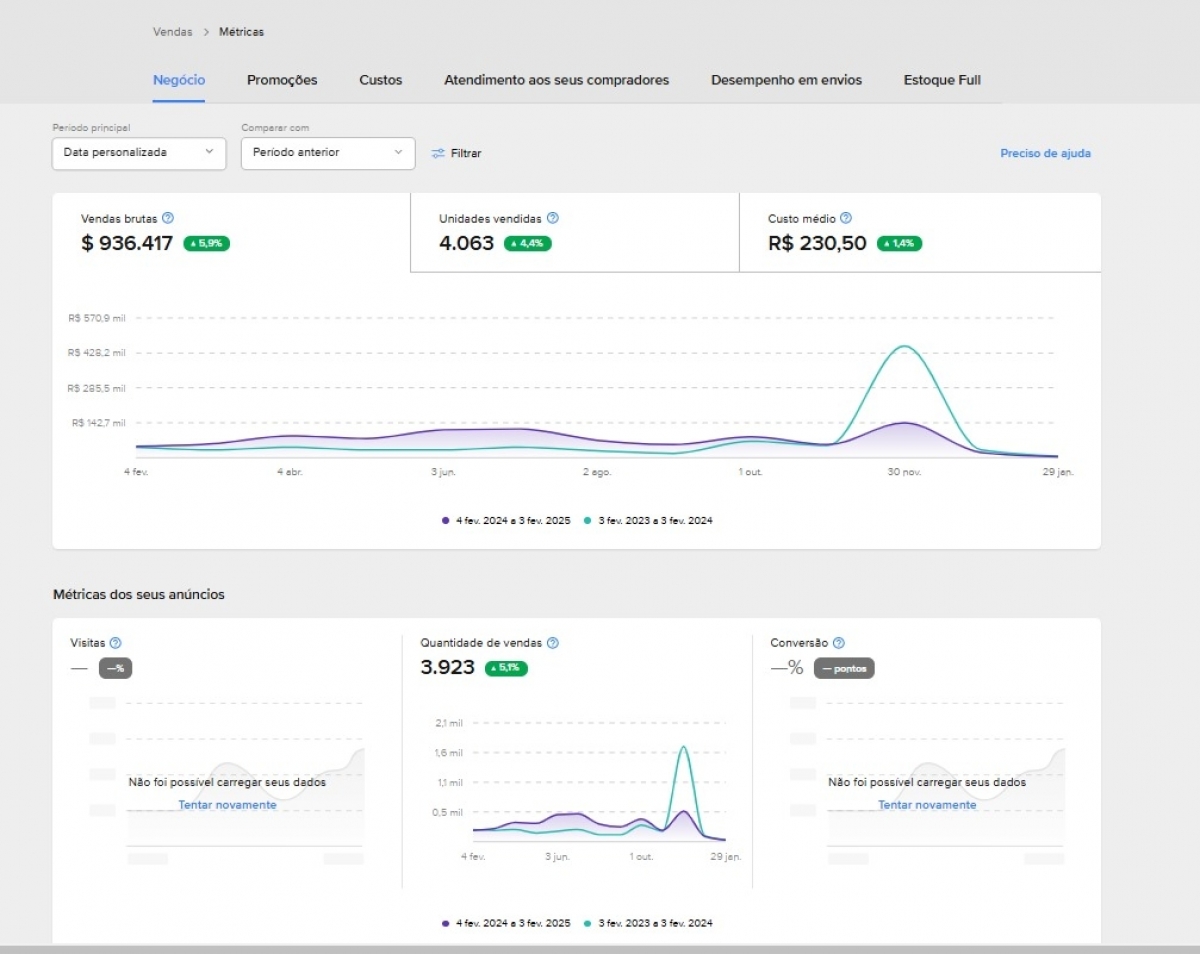Click the 2 ago. axis date label

coord(597,472)
